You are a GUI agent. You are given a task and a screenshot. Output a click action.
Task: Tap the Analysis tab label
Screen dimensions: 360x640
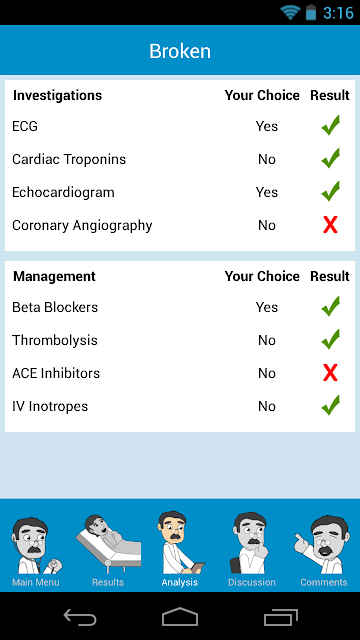tap(180, 582)
